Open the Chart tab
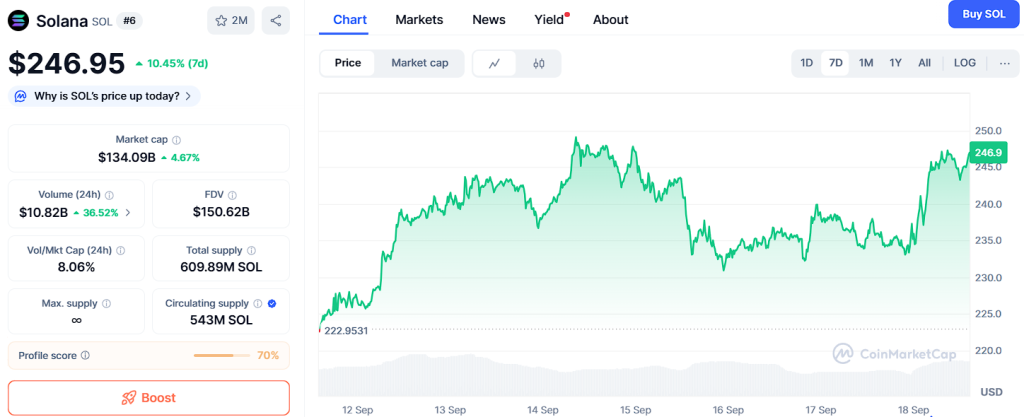Screen dimensions: 1024x417 point(350,20)
